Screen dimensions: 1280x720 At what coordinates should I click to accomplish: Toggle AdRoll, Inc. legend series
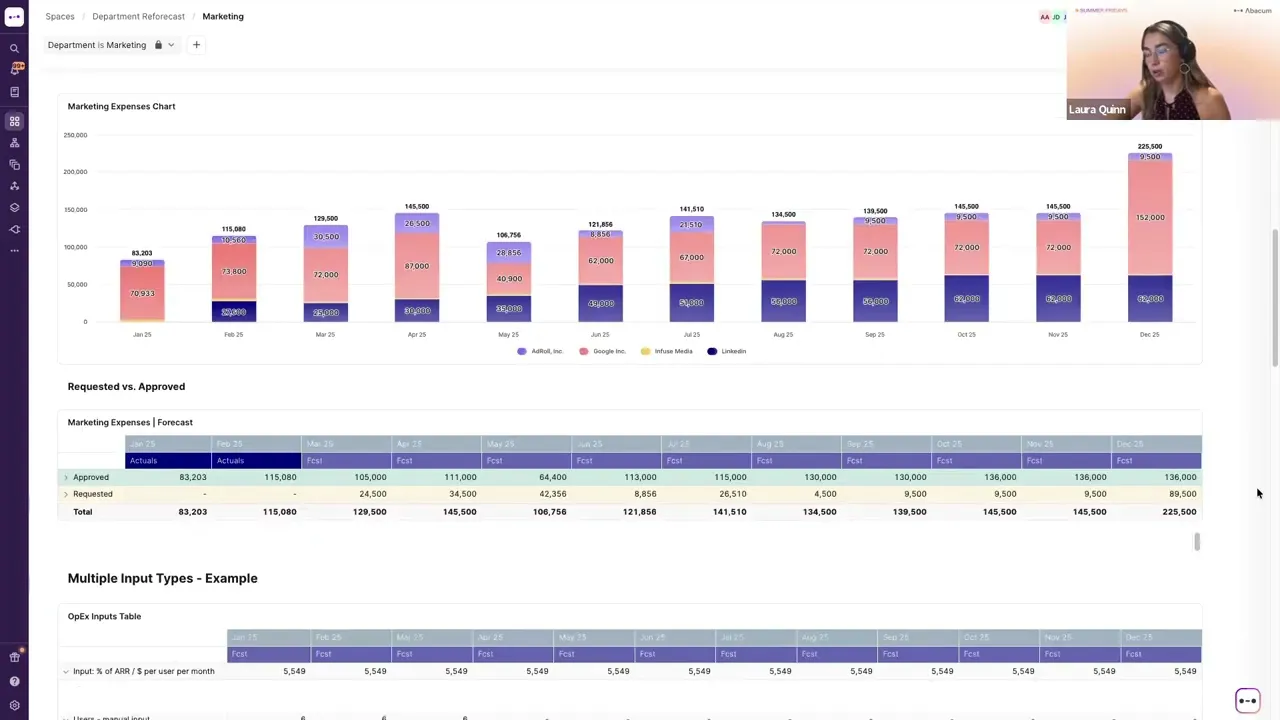[540, 351]
